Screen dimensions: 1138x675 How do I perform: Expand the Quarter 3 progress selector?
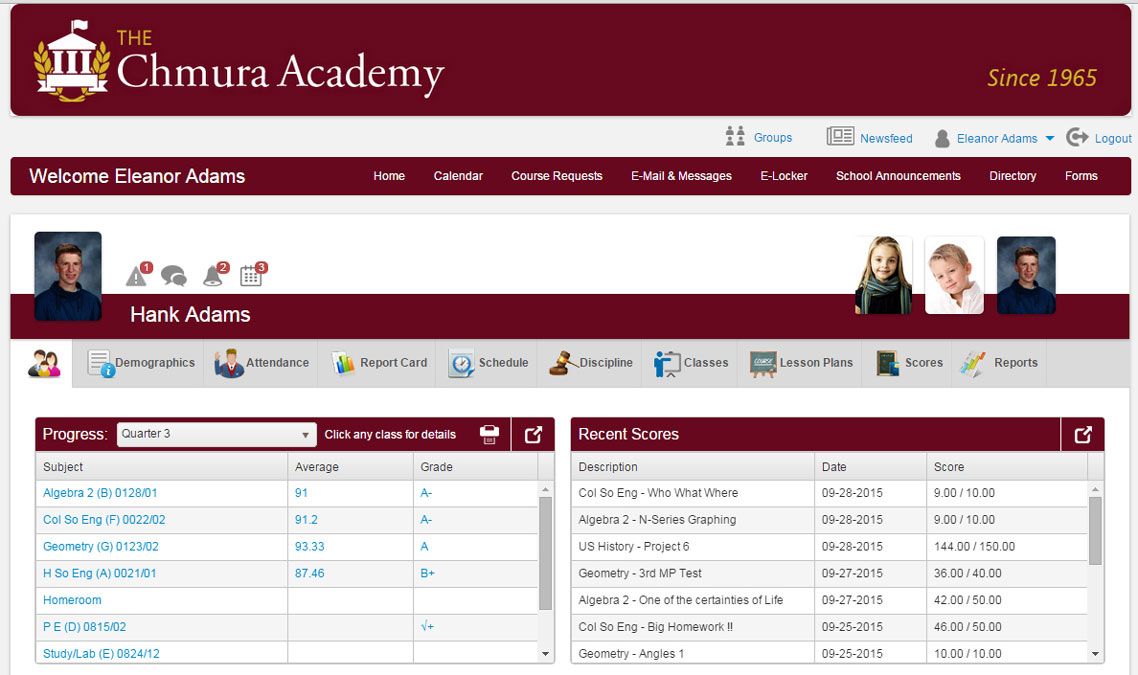pyautogui.click(x=307, y=434)
